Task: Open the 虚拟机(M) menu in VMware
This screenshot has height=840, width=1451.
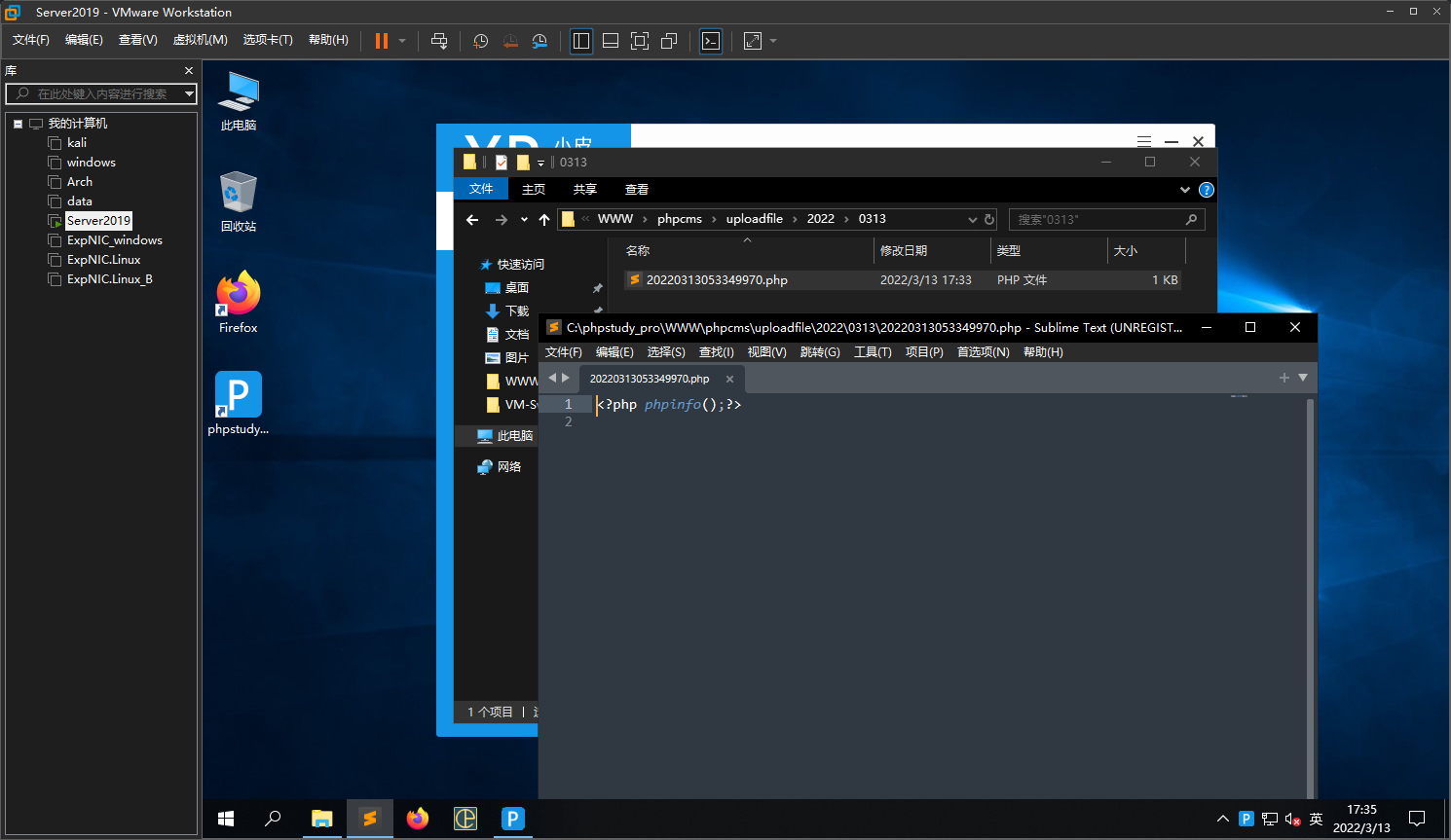Action: coord(200,40)
